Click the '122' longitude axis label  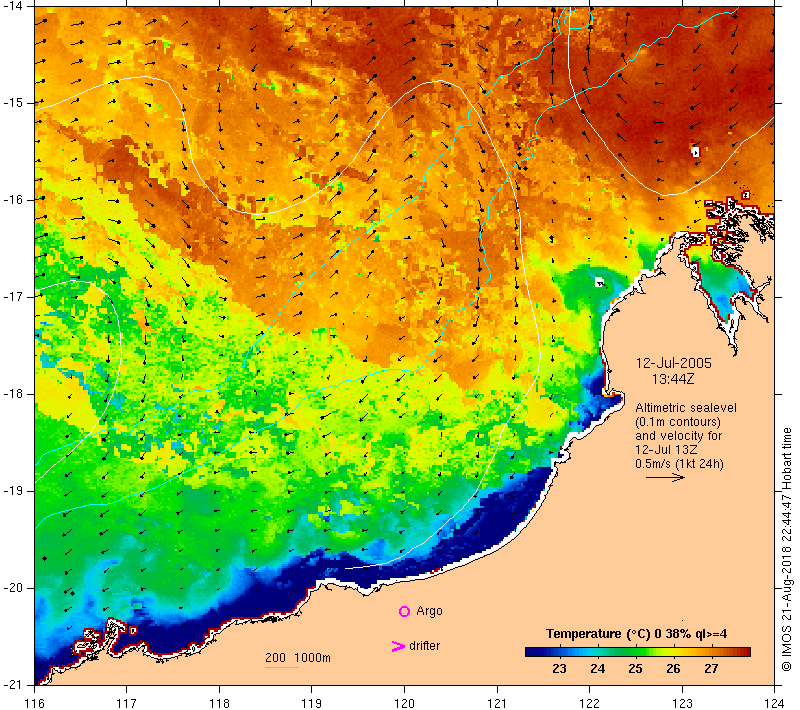coord(589,703)
